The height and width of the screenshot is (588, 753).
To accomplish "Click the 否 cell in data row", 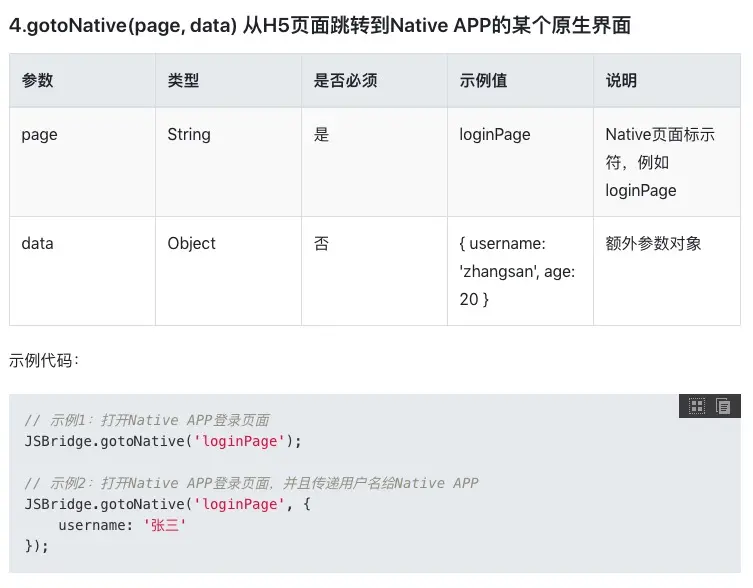I will (321, 244).
